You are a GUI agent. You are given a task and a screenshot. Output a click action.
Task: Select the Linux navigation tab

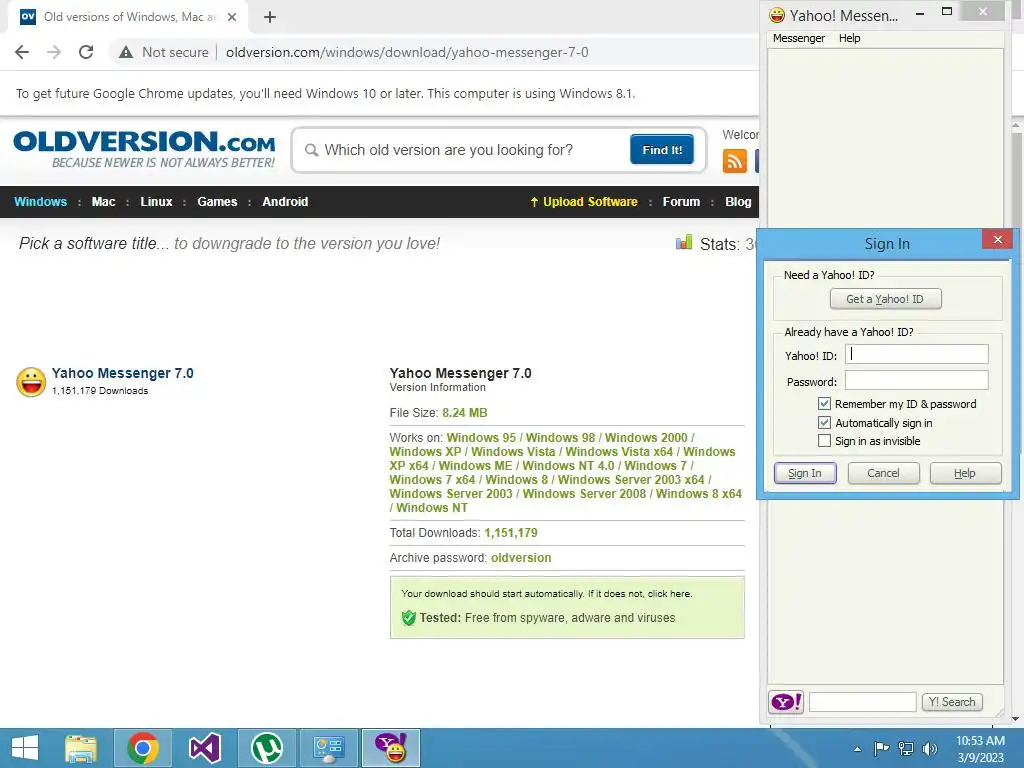(156, 202)
